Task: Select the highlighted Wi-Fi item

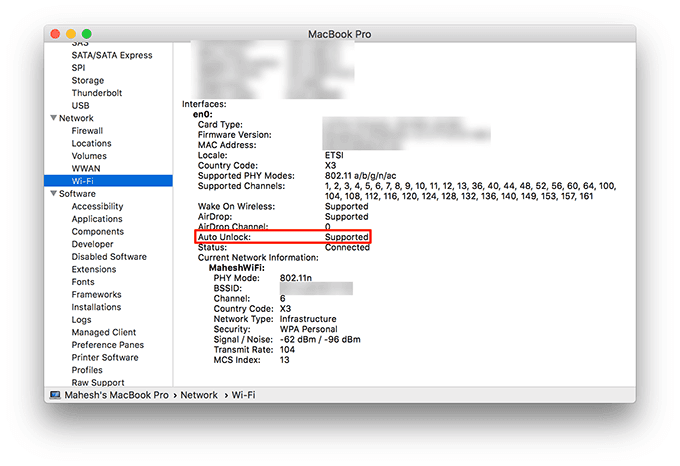Action: (108, 181)
